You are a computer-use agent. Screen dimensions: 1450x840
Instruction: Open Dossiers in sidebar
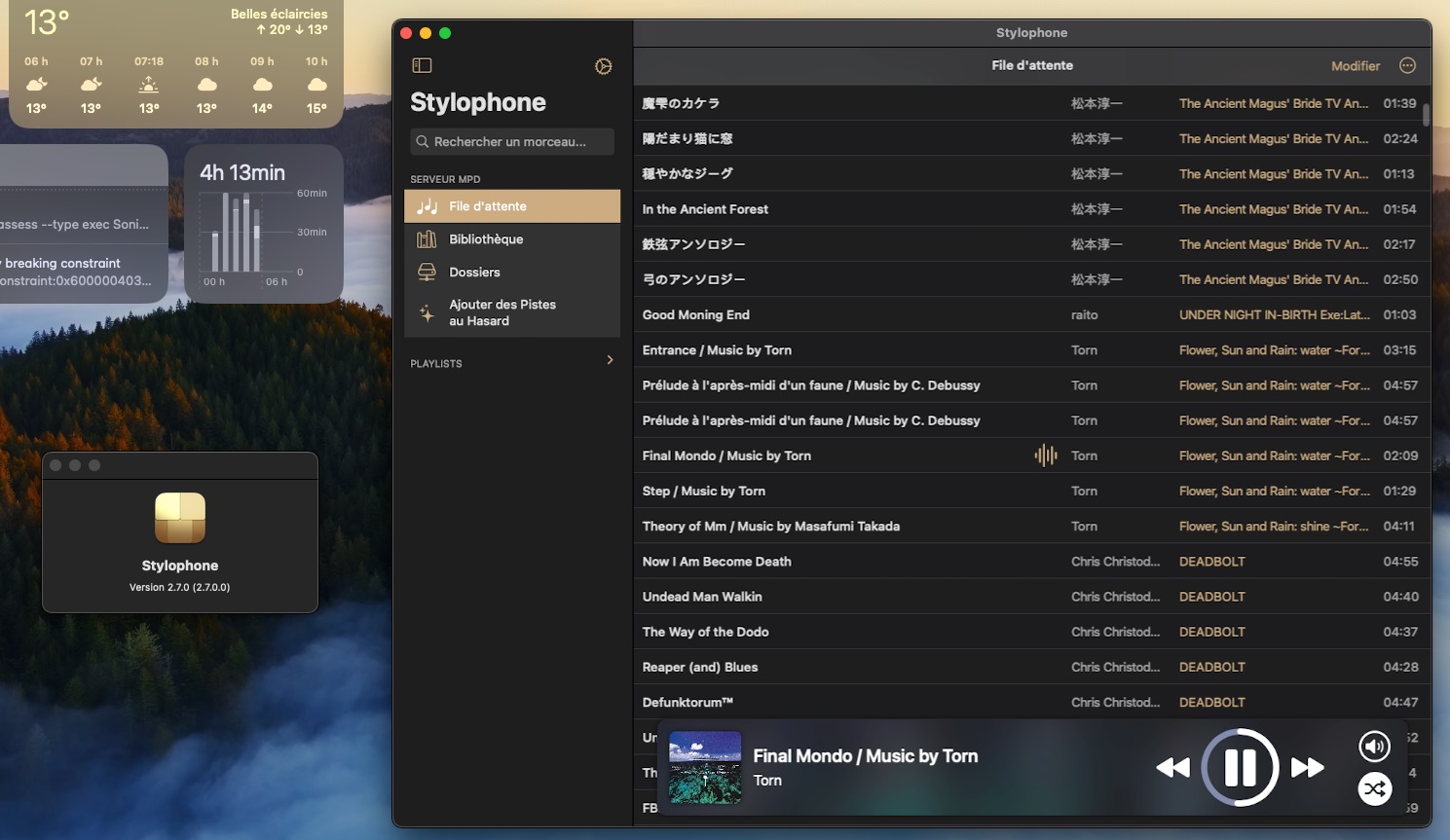(x=512, y=273)
